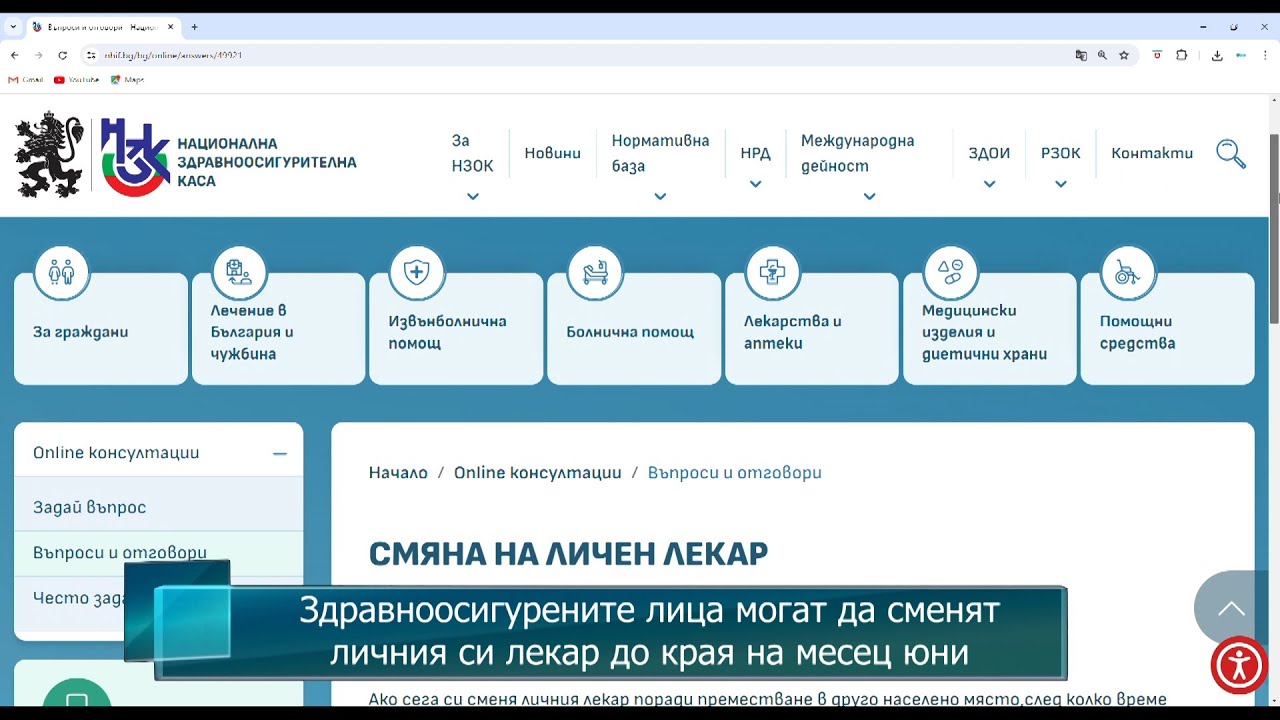Click the 'За граждани' people icon
1280x720 pixels.
62,272
